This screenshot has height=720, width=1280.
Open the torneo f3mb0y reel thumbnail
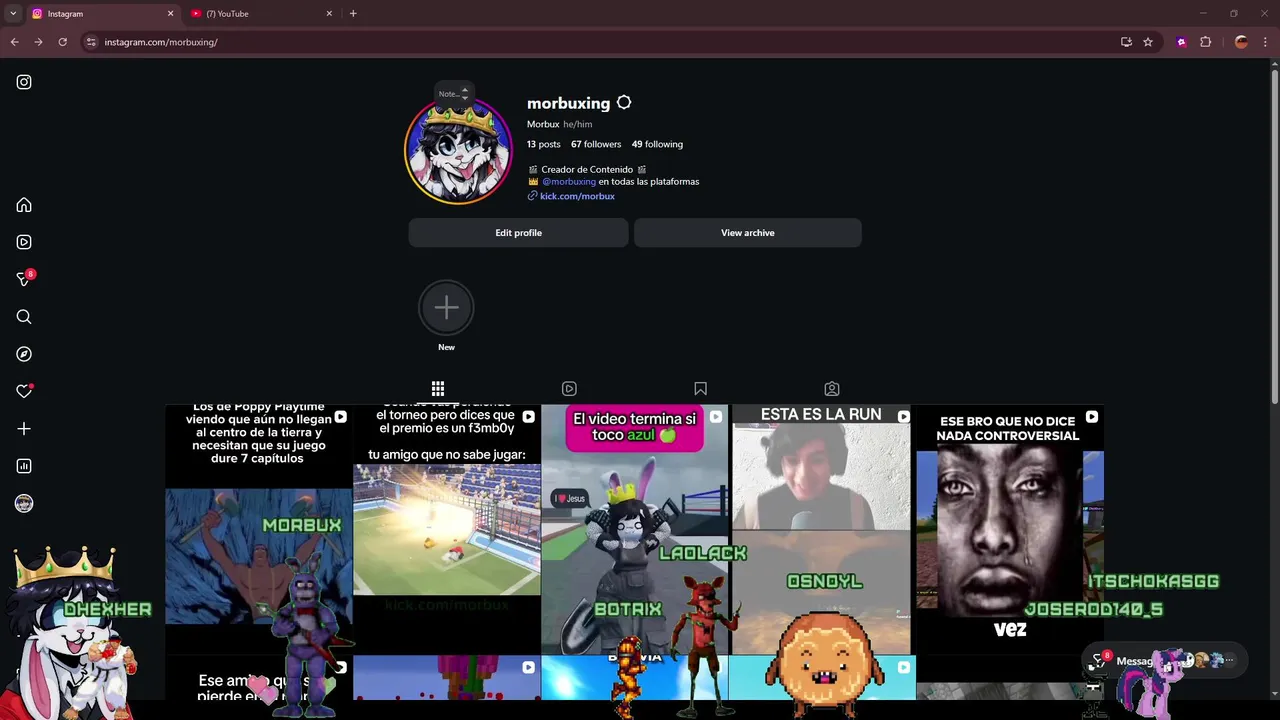(x=446, y=529)
